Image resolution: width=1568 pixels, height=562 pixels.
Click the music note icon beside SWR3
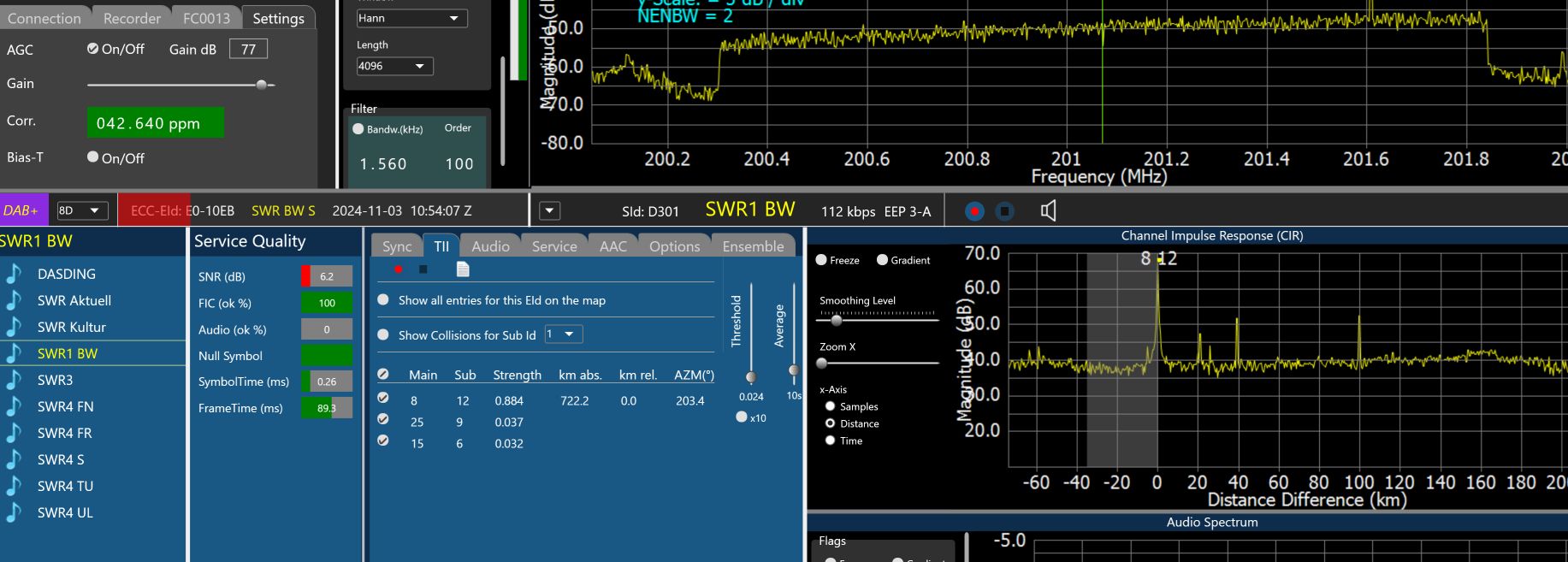pyautogui.click(x=14, y=380)
